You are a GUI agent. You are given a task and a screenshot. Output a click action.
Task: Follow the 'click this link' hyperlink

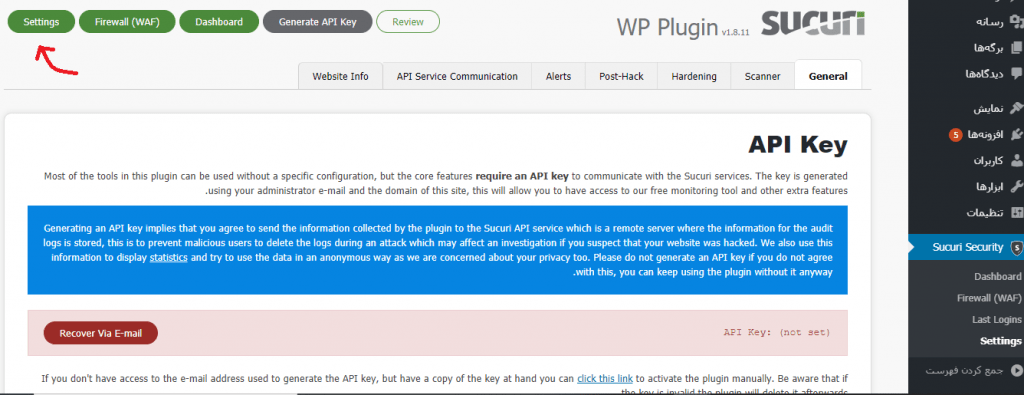(605, 378)
